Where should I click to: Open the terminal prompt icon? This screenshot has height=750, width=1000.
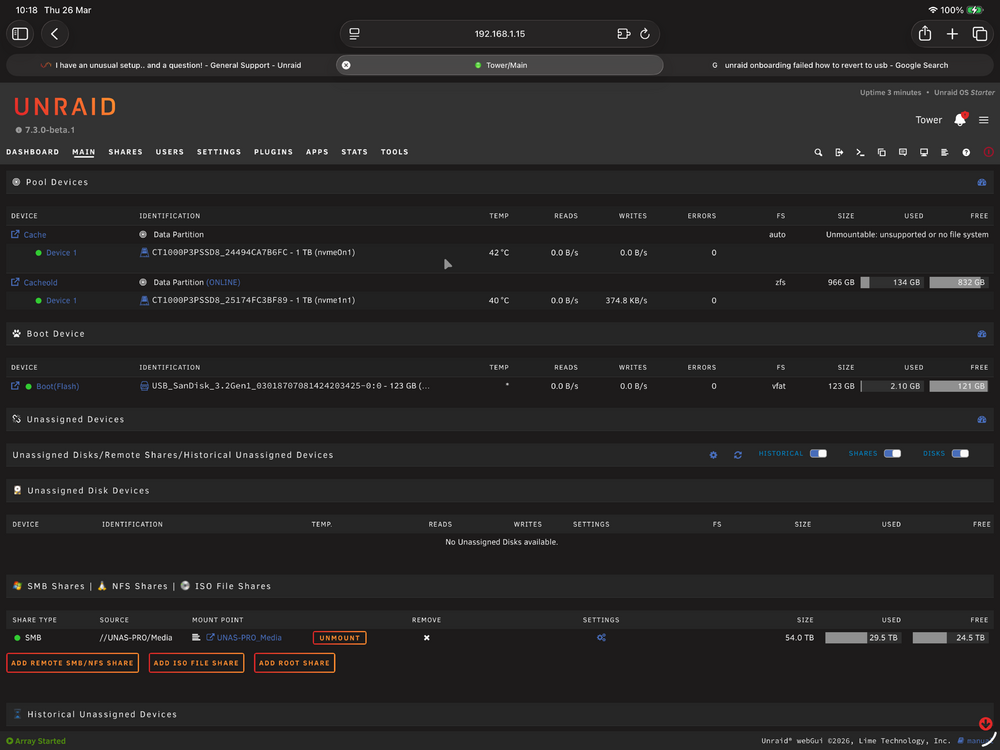coord(860,152)
